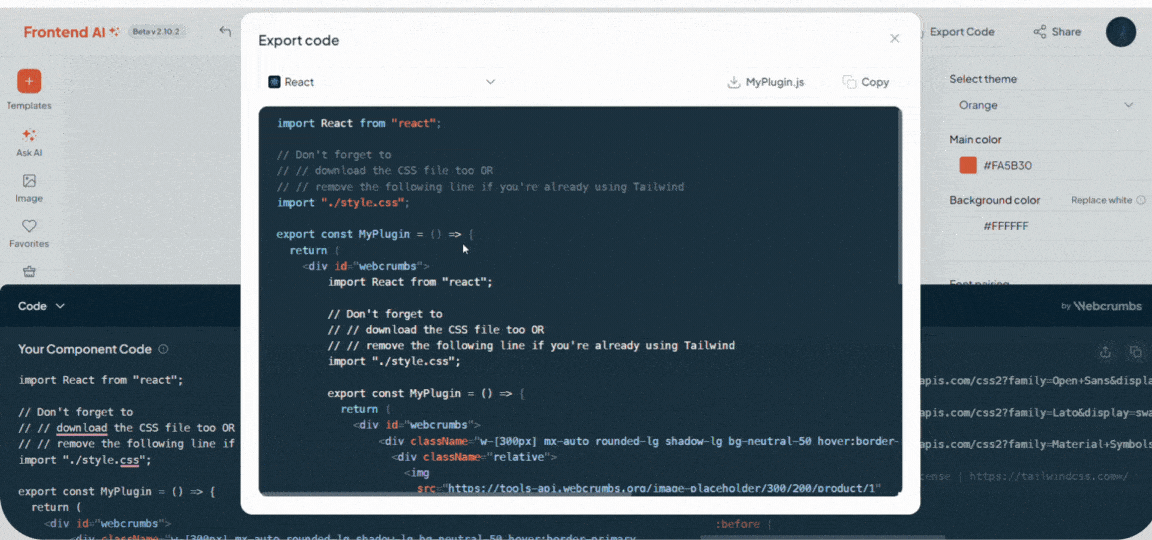Viewport: 1152px width, 540px height.
Task: Open the user avatar menu
Action: click(x=1120, y=32)
